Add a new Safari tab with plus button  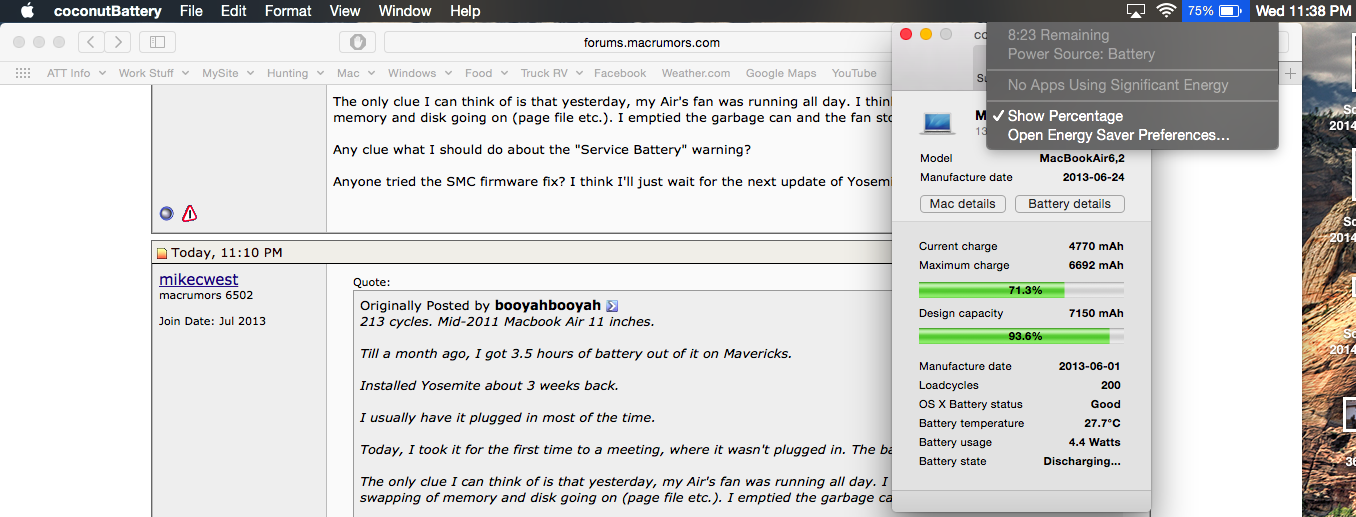pyautogui.click(x=1291, y=73)
